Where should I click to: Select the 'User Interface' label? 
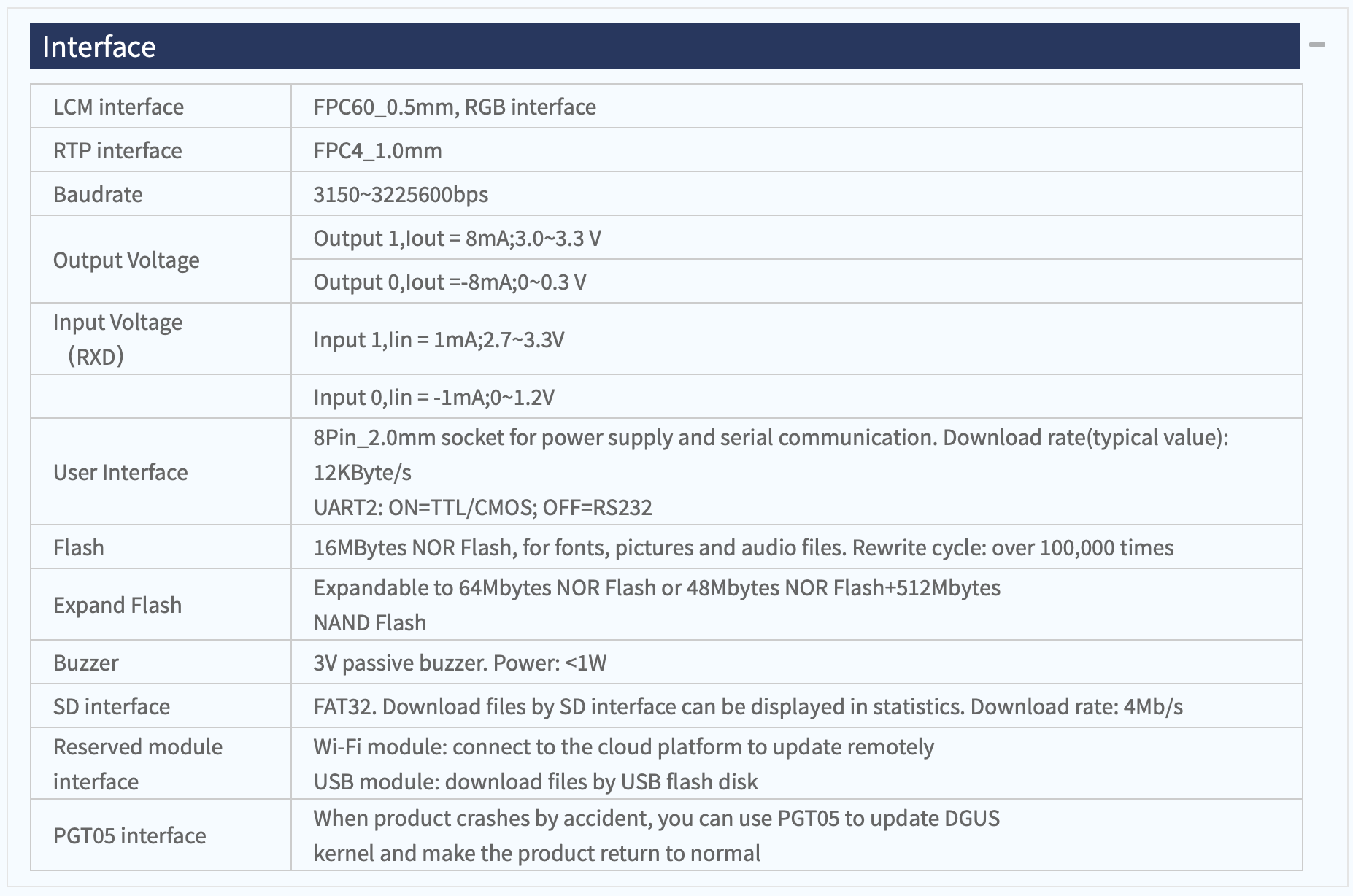120,473
